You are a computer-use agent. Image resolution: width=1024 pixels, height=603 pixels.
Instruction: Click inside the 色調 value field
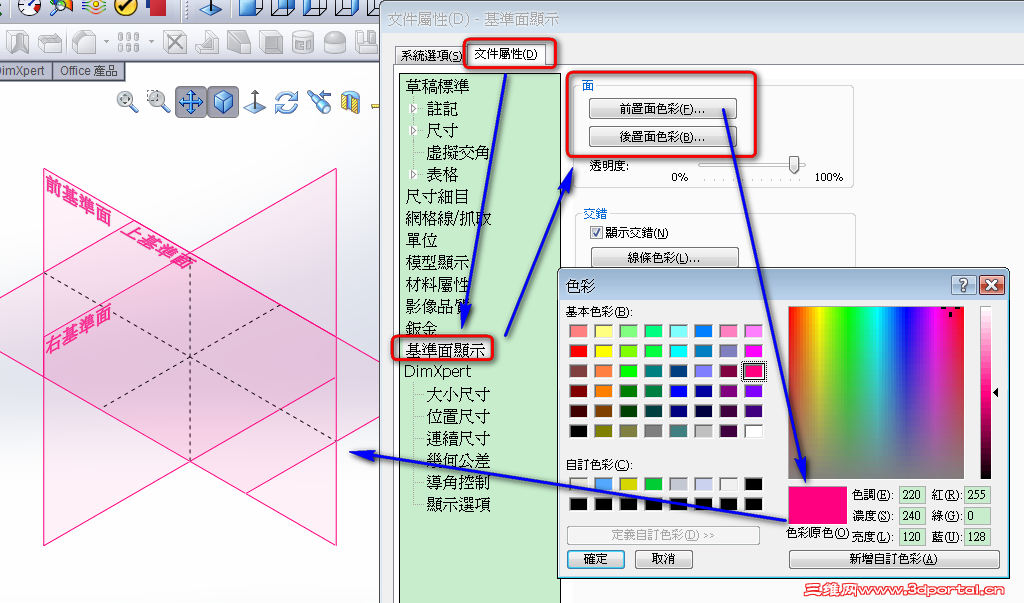[911, 494]
